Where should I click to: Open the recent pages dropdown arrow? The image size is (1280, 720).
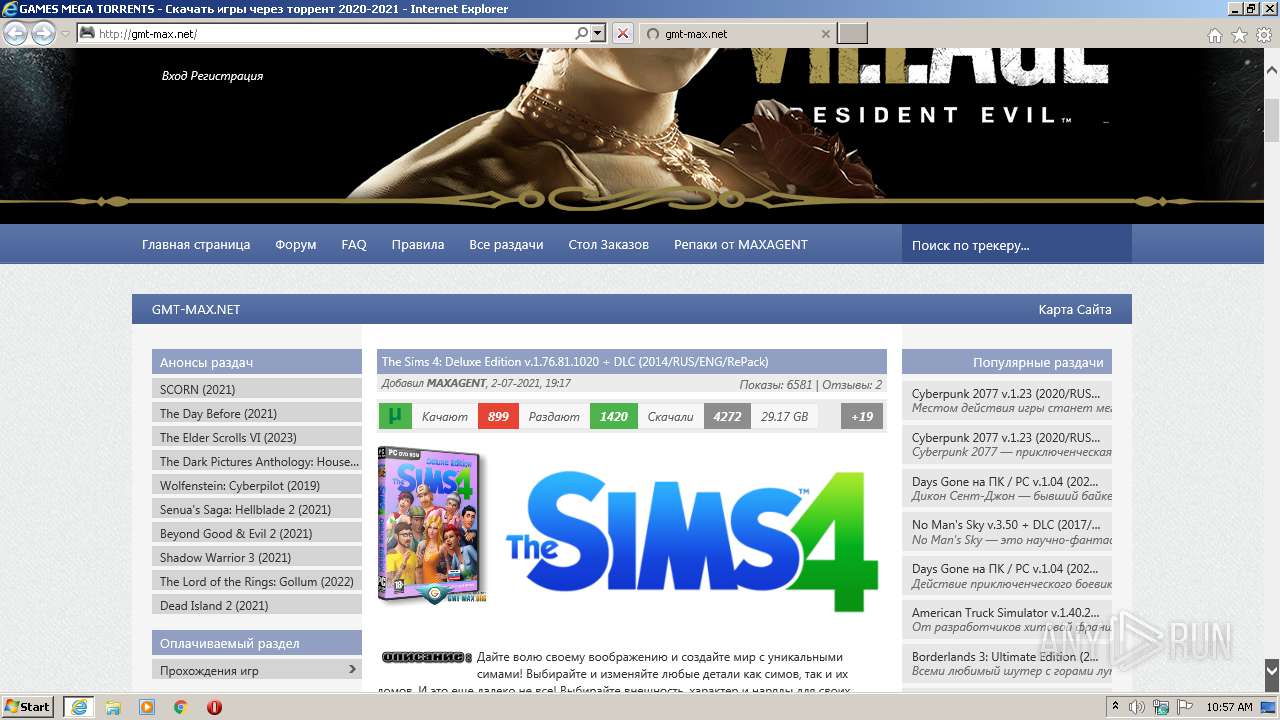click(65, 33)
